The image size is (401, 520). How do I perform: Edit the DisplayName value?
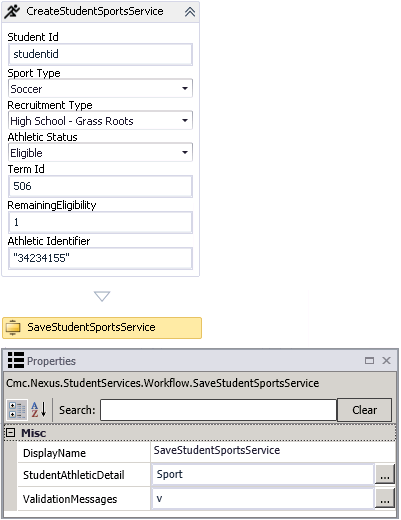click(273, 451)
